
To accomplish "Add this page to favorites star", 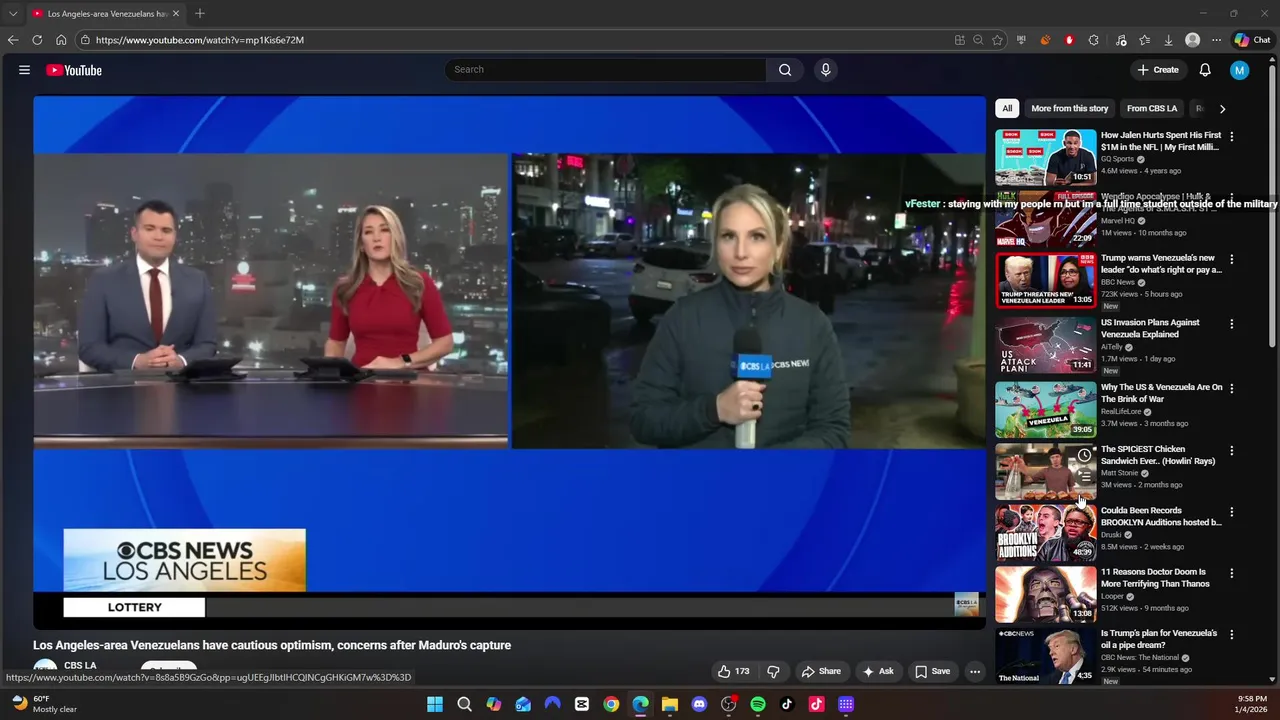I will pos(997,40).
